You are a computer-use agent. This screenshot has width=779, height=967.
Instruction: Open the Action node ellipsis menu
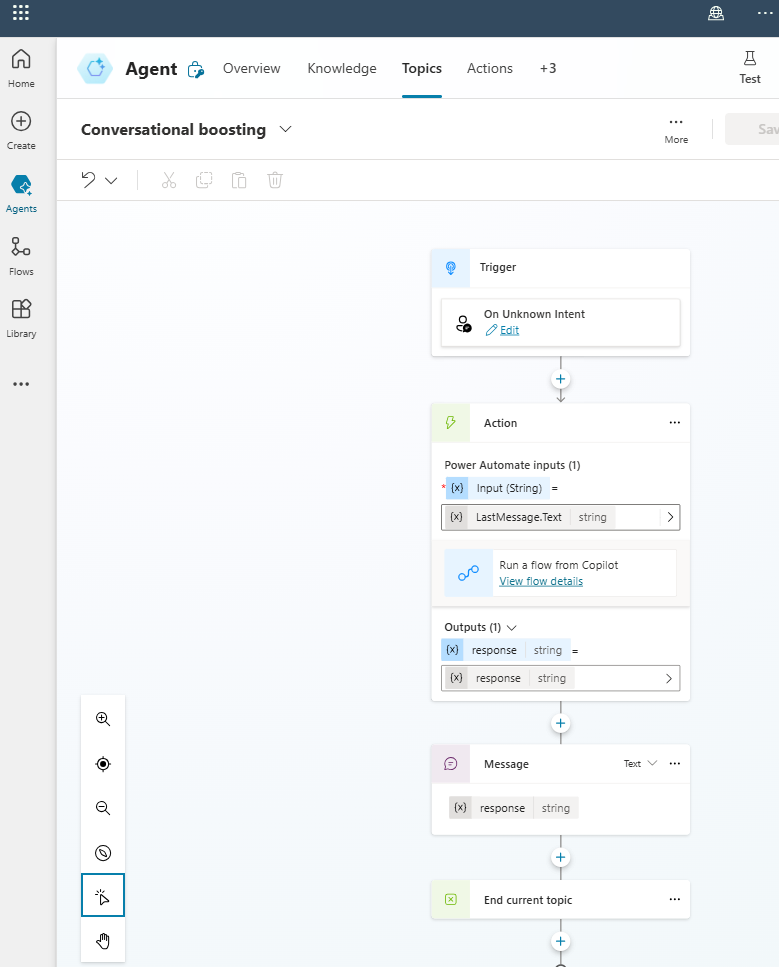click(675, 423)
